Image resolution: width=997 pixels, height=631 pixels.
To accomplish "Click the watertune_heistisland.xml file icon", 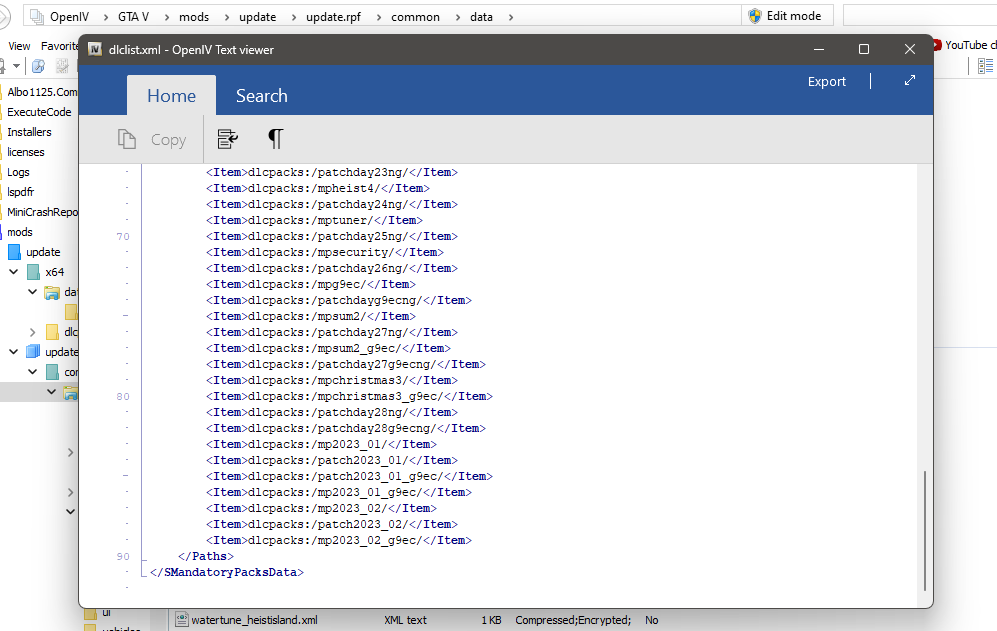I will pos(182,620).
